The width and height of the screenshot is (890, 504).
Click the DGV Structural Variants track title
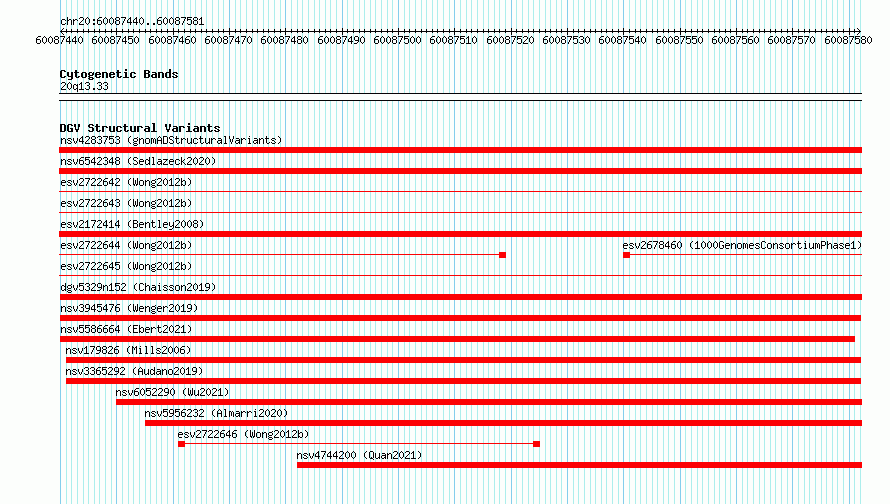(x=140, y=128)
